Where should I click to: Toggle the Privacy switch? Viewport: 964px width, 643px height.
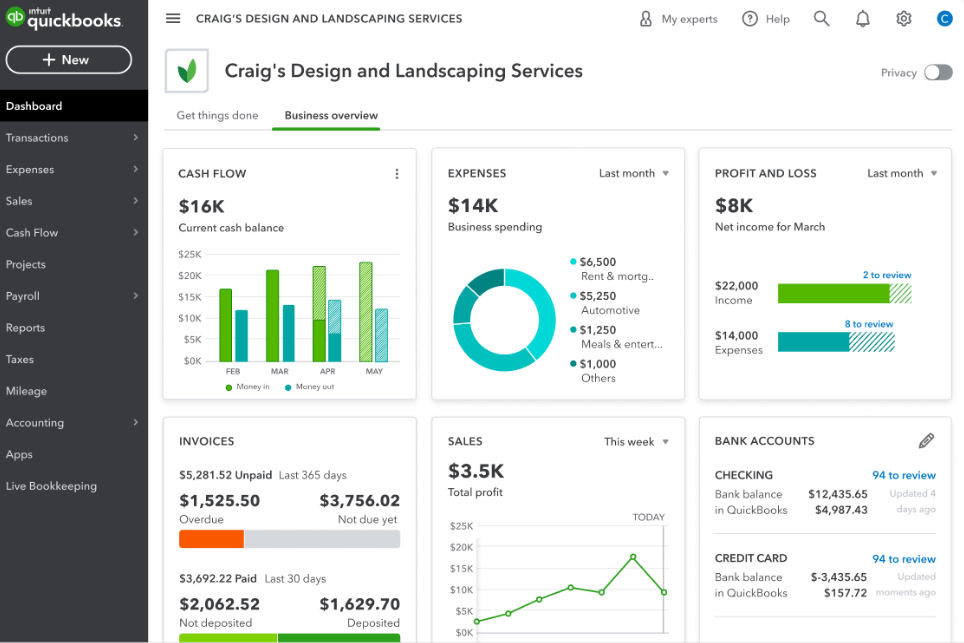(937, 72)
